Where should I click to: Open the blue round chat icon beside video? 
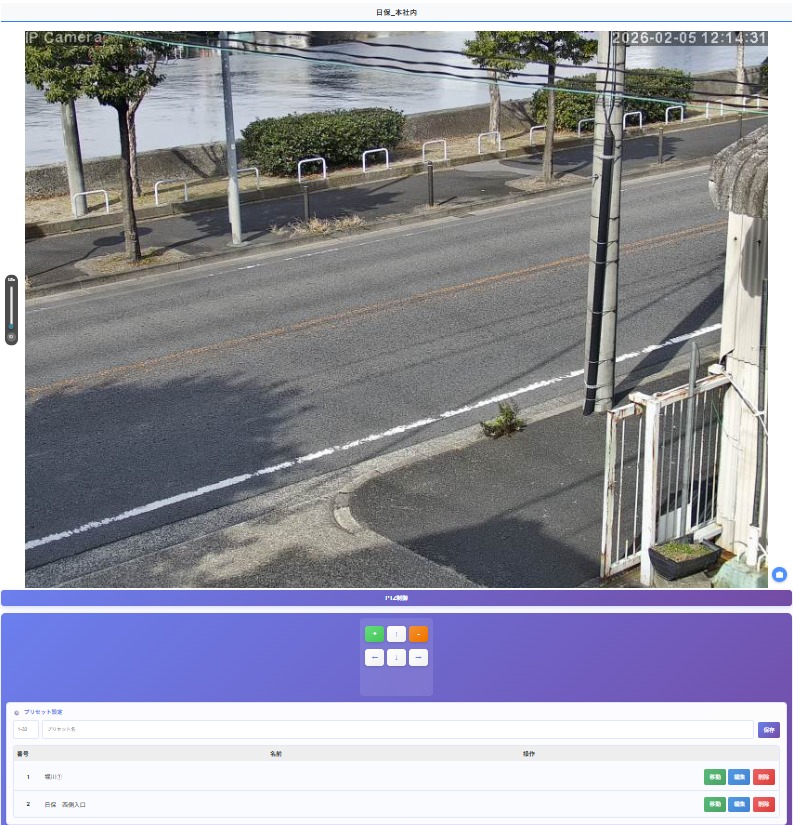(779, 574)
